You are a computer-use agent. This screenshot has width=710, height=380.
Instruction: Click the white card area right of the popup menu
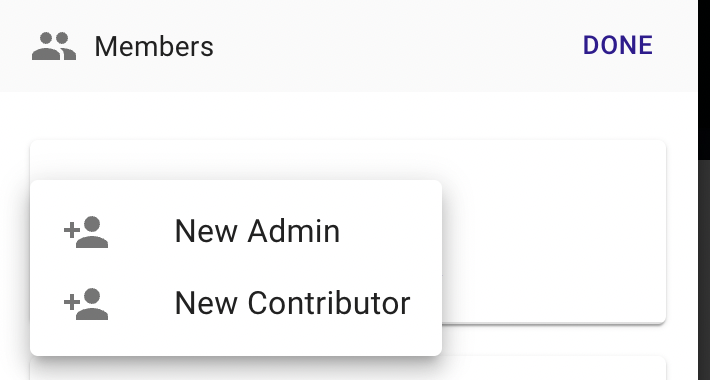pos(553,231)
